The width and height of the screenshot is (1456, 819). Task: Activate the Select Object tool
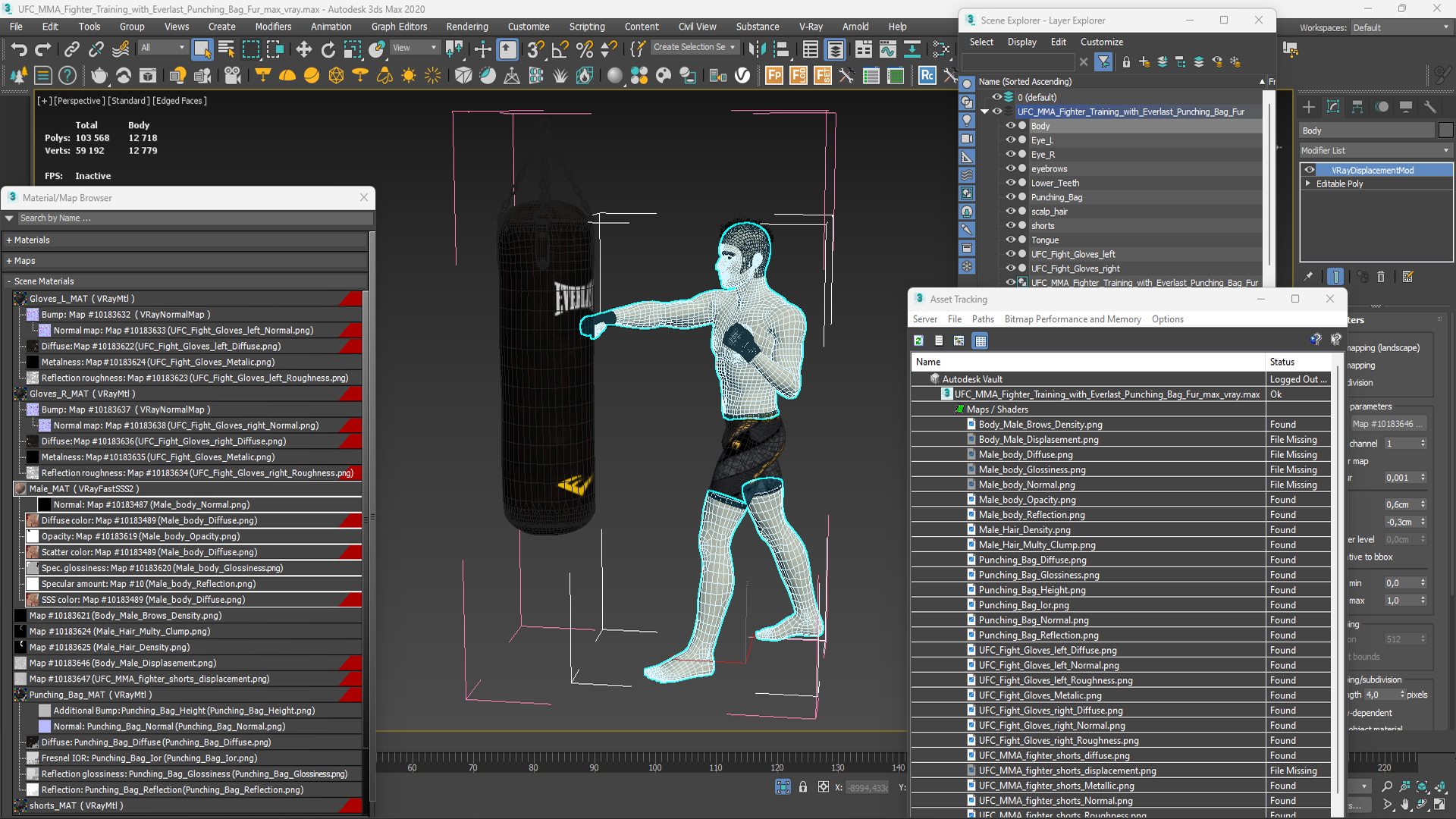pos(202,50)
